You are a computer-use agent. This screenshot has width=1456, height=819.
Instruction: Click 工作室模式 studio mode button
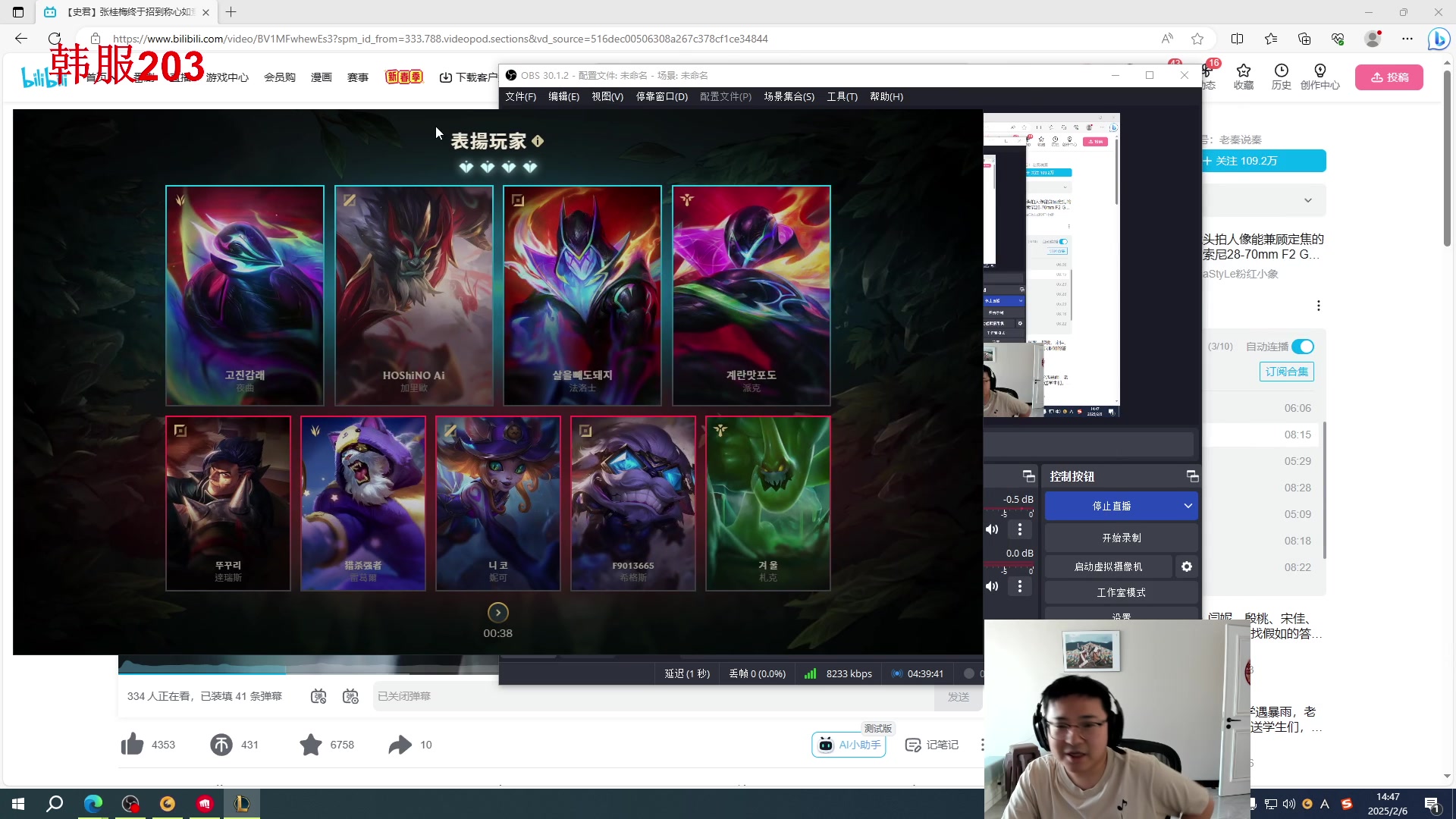(x=1122, y=592)
